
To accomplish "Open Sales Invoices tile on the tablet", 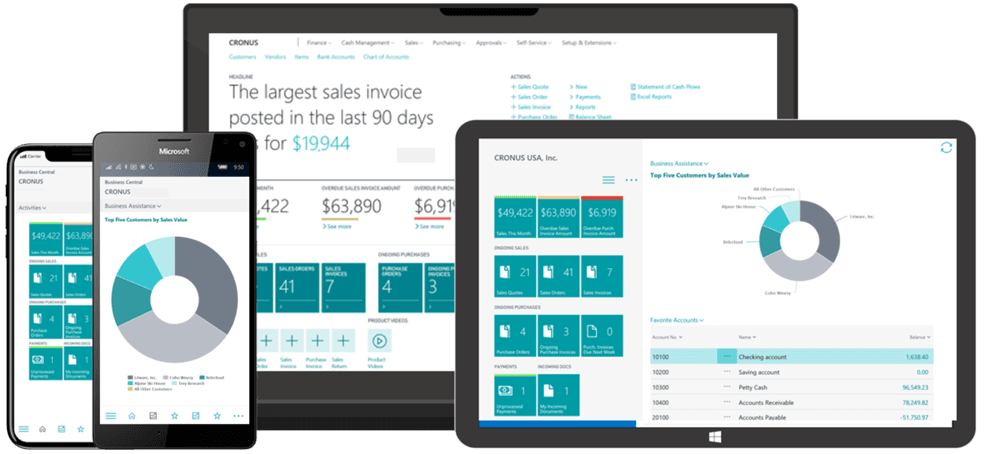I will pyautogui.click(x=602, y=276).
